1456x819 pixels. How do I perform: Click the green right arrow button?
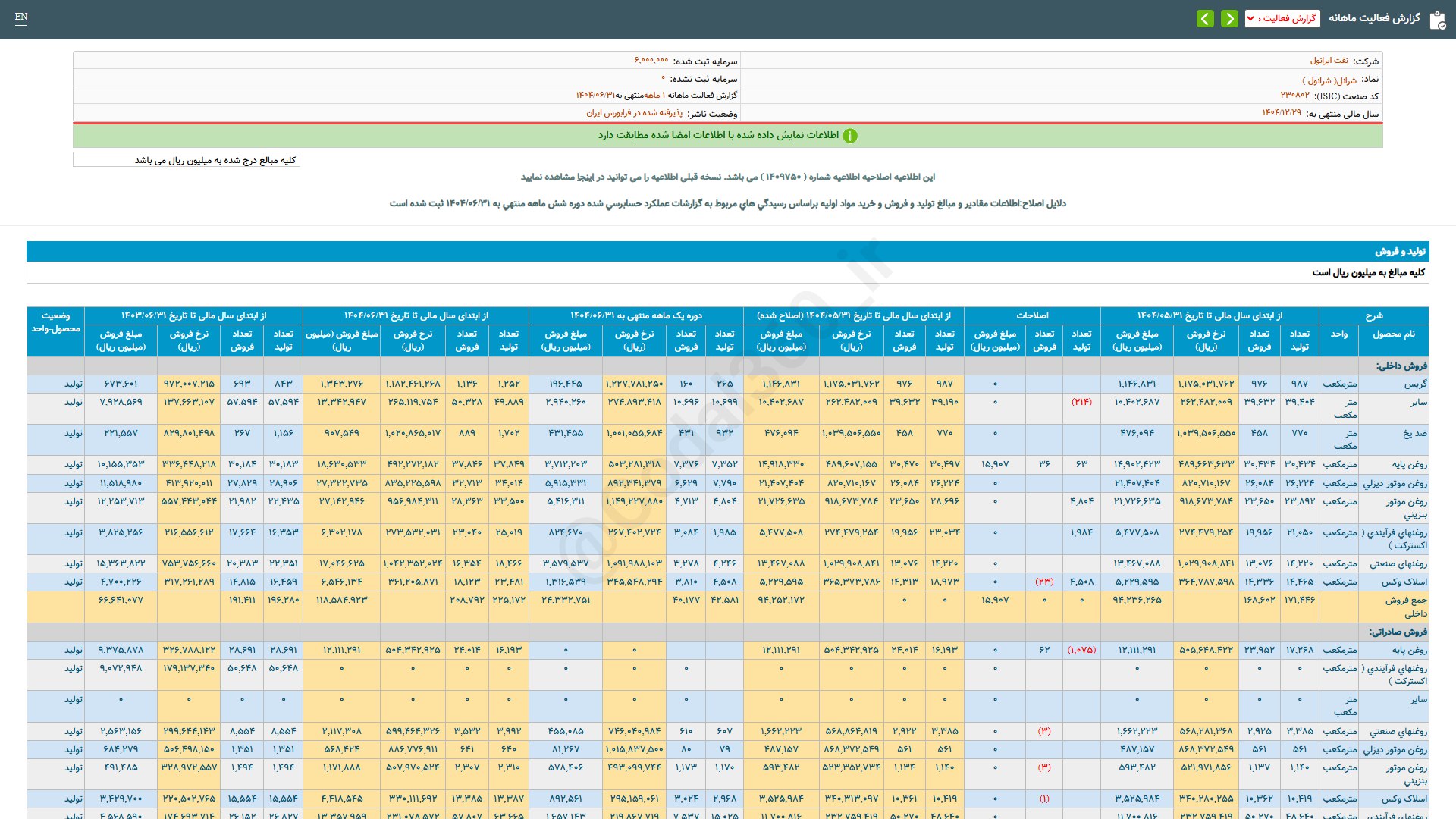(1229, 18)
